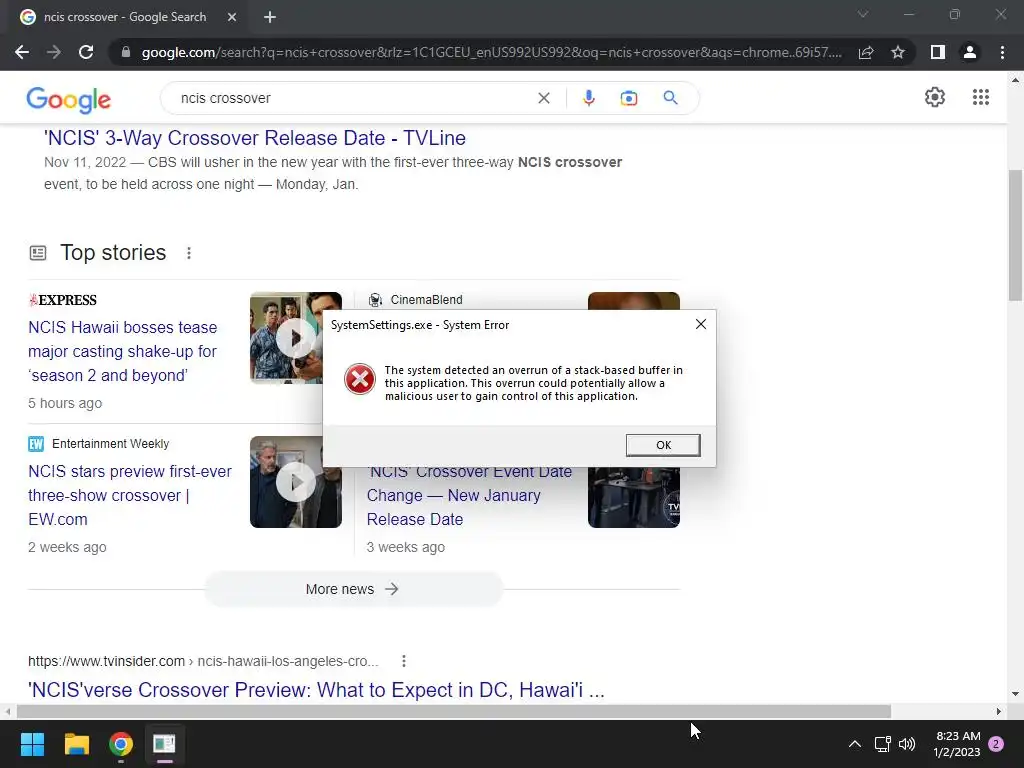The width and height of the screenshot is (1024, 768).
Task: Open options dots next to tvinsider result
Action: pos(404,661)
